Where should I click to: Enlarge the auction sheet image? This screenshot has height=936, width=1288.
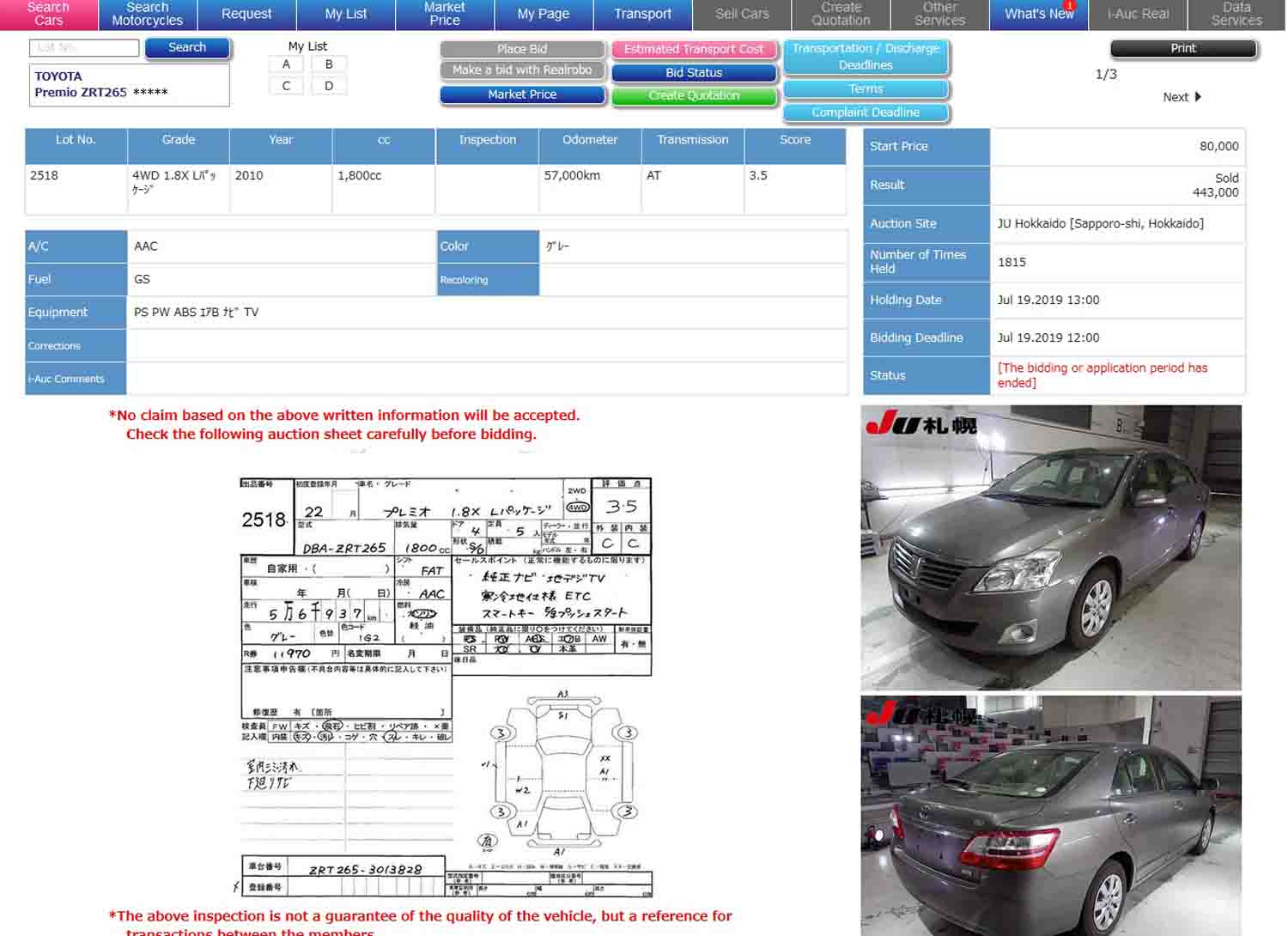(445, 687)
